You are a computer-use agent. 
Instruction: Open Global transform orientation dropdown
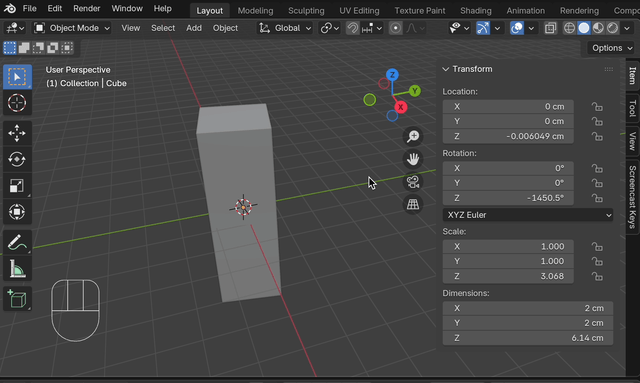(284, 28)
